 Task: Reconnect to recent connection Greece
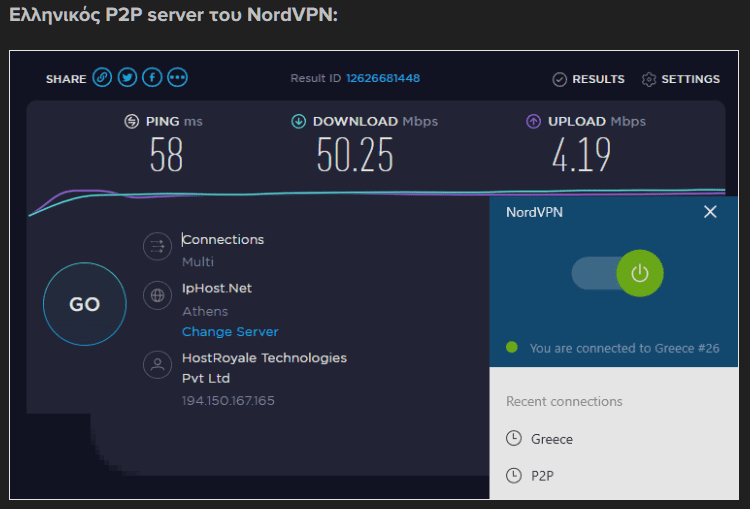point(551,439)
